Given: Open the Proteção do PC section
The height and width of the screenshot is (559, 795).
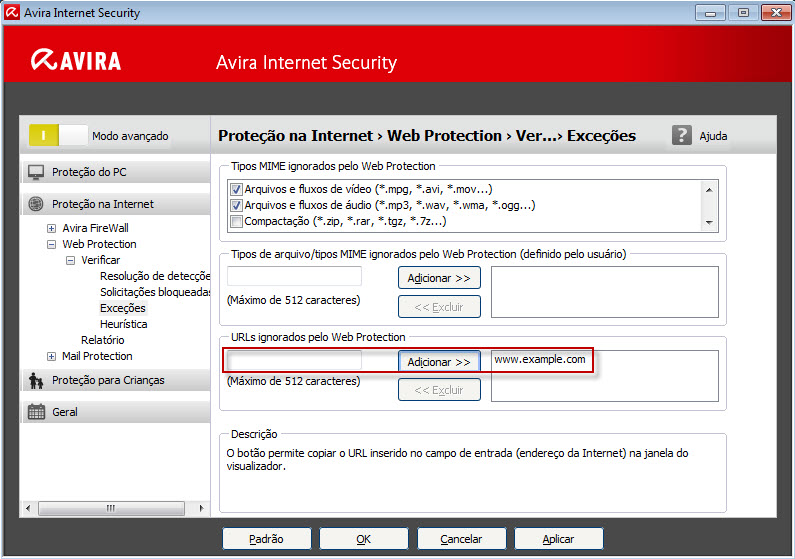Looking at the screenshot, I should click(116, 172).
